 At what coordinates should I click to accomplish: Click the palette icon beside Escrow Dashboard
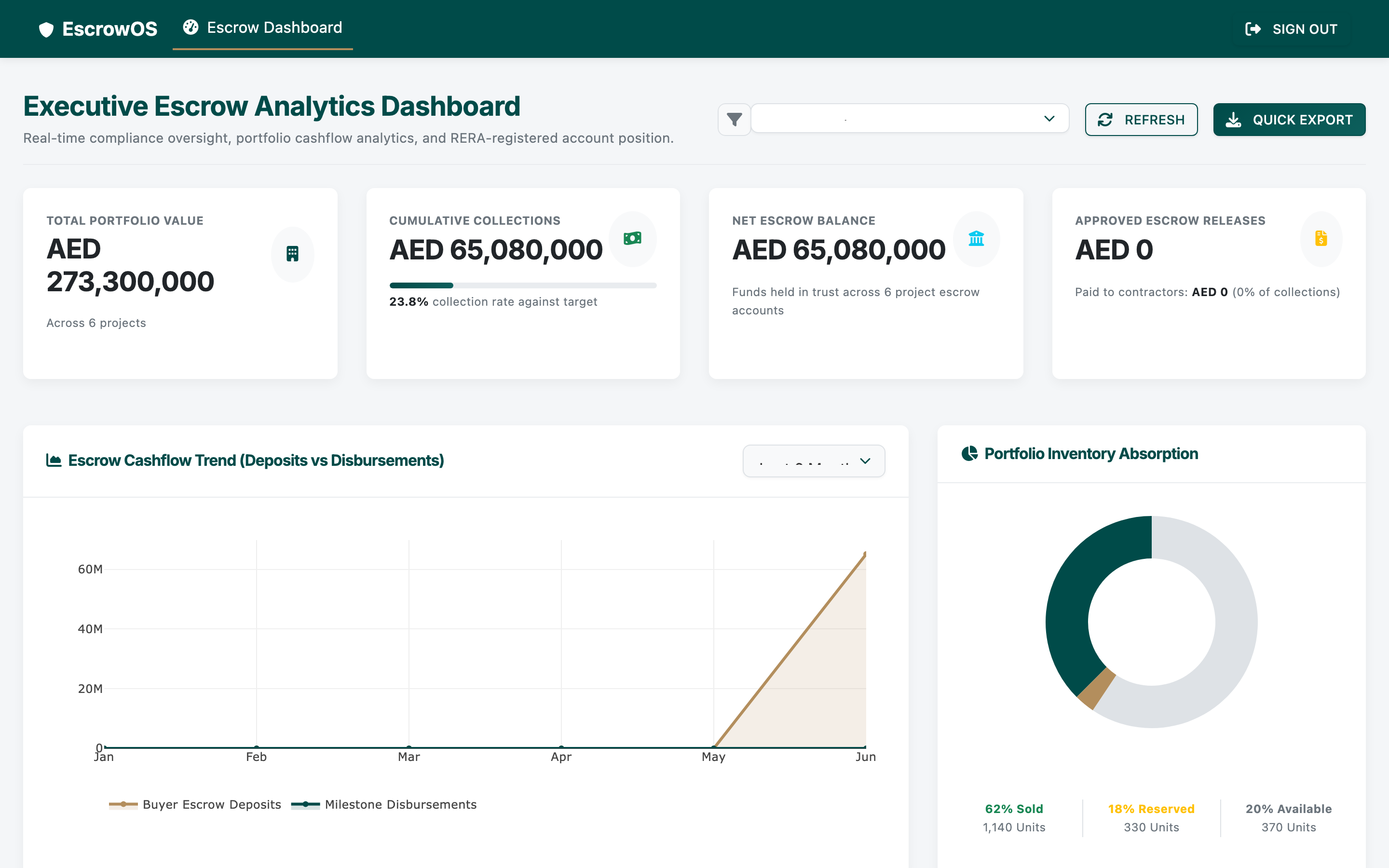coord(191,27)
